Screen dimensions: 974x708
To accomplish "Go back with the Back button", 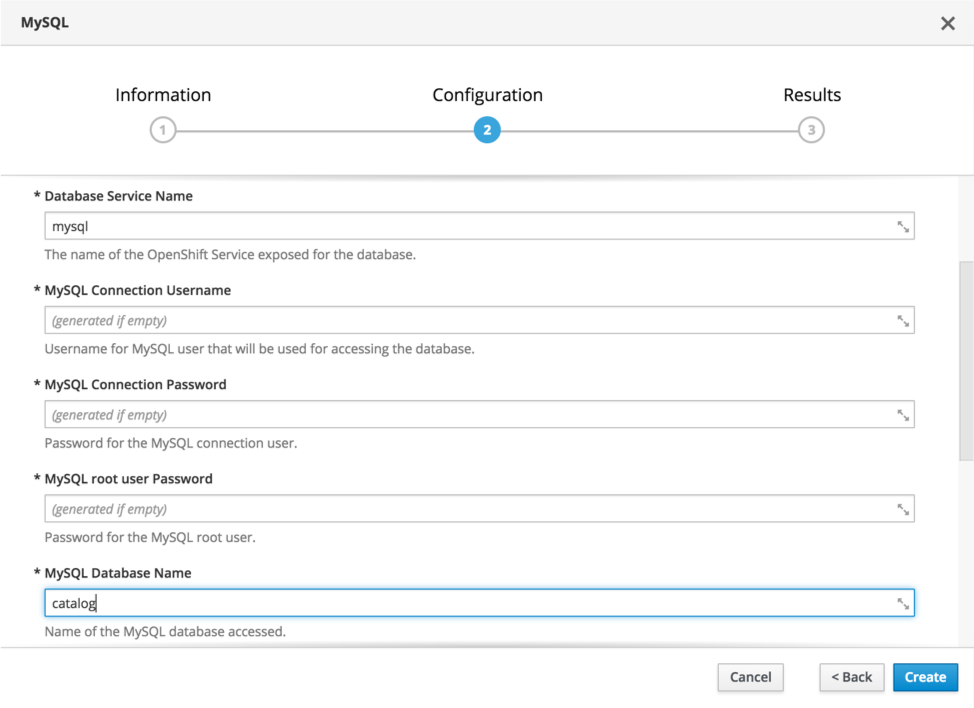I will (852, 677).
